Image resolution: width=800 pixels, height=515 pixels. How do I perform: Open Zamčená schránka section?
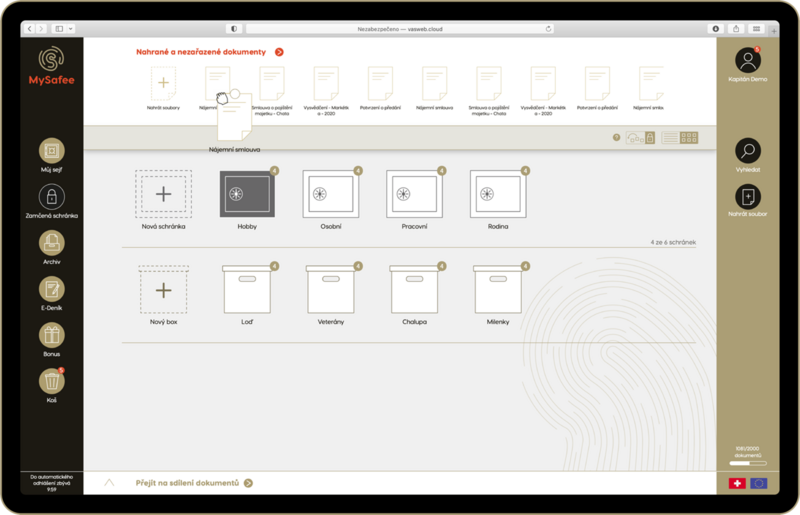click(52, 197)
